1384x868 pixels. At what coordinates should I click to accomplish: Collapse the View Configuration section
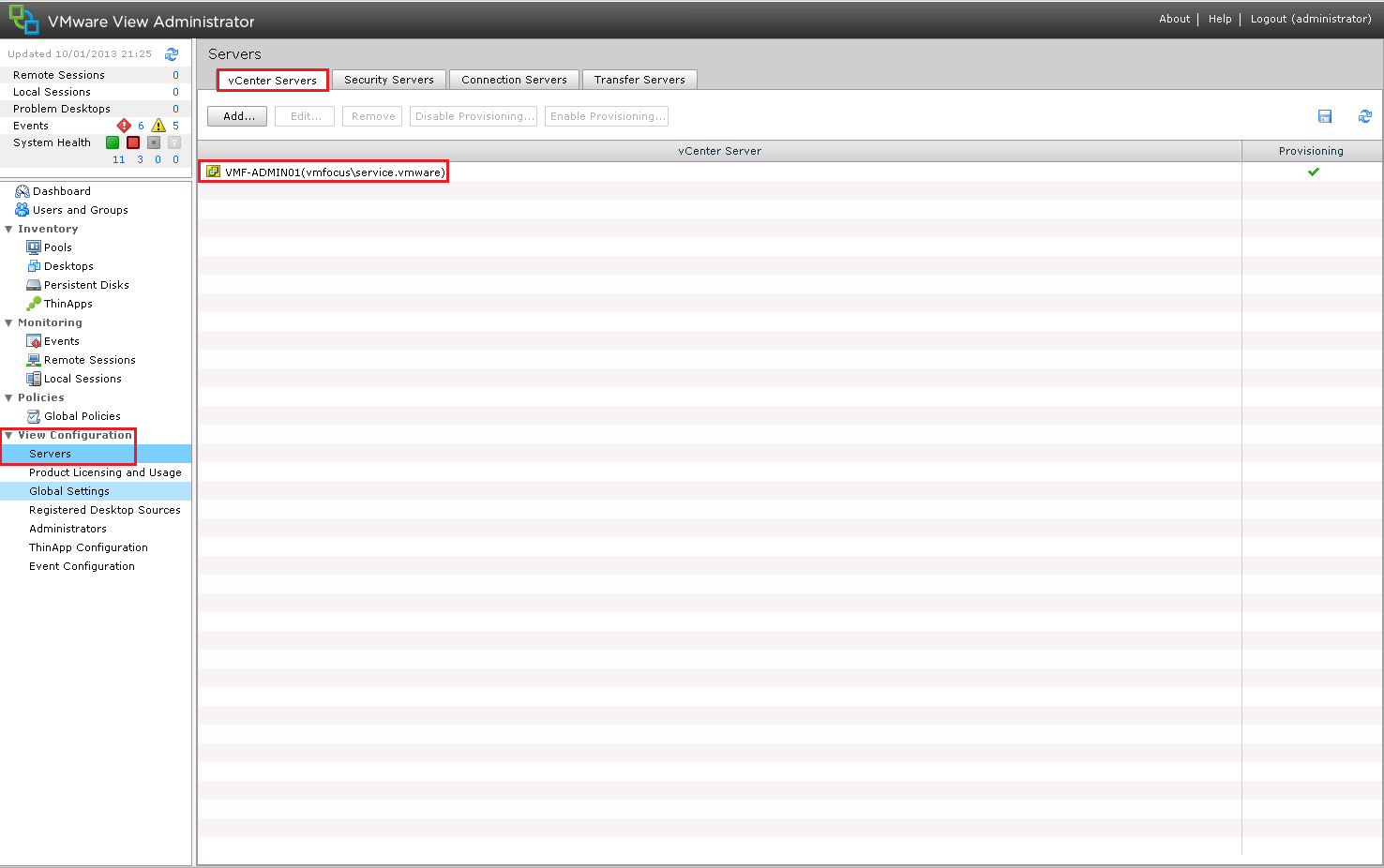pos(9,435)
